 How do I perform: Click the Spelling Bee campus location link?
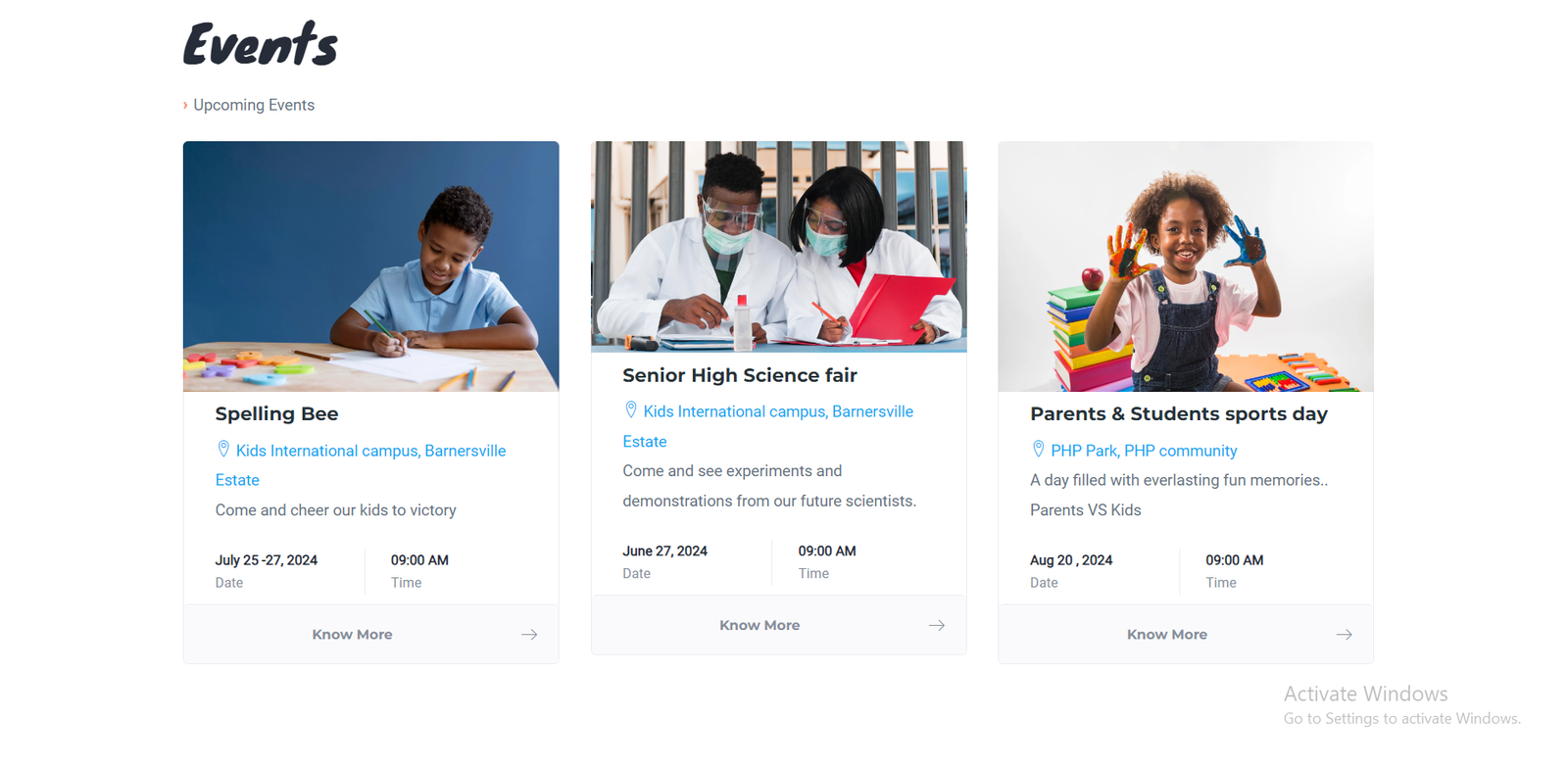[x=370, y=451]
